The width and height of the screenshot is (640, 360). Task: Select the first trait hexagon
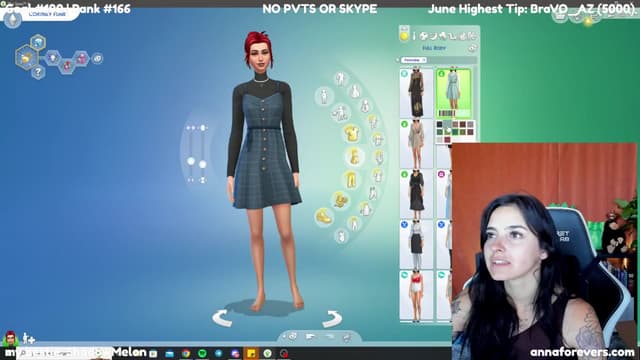pyautogui.click(x=53, y=58)
